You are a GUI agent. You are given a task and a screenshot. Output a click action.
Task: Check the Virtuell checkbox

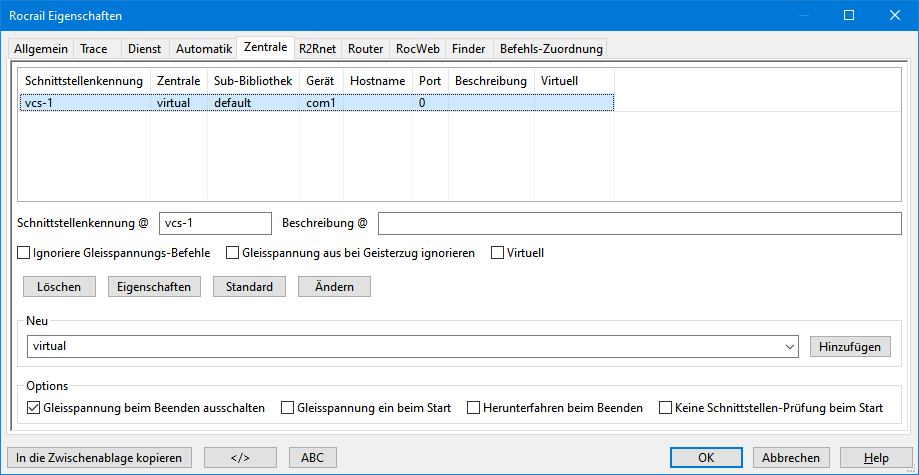(x=498, y=254)
